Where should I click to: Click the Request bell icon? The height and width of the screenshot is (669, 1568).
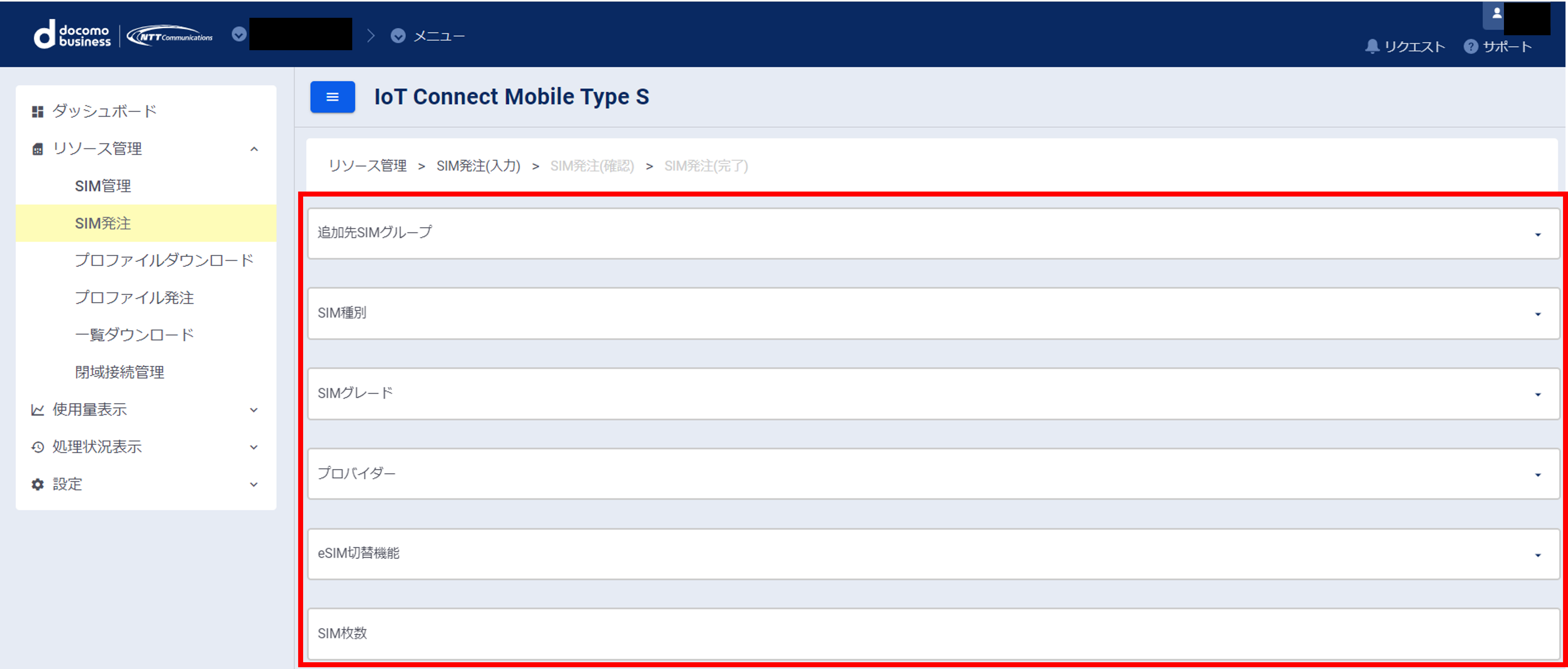pos(1371,47)
